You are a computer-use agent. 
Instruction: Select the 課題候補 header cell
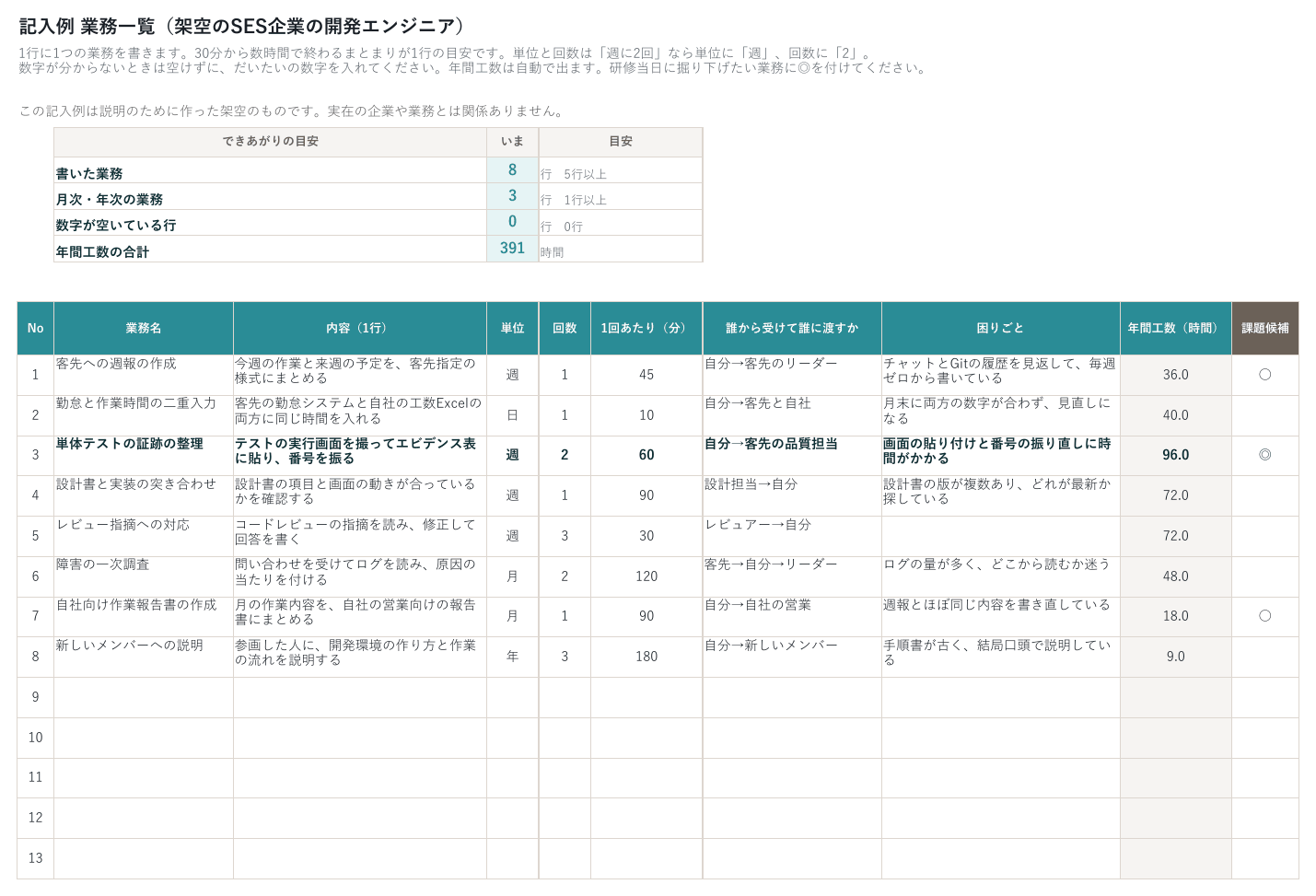point(1265,328)
